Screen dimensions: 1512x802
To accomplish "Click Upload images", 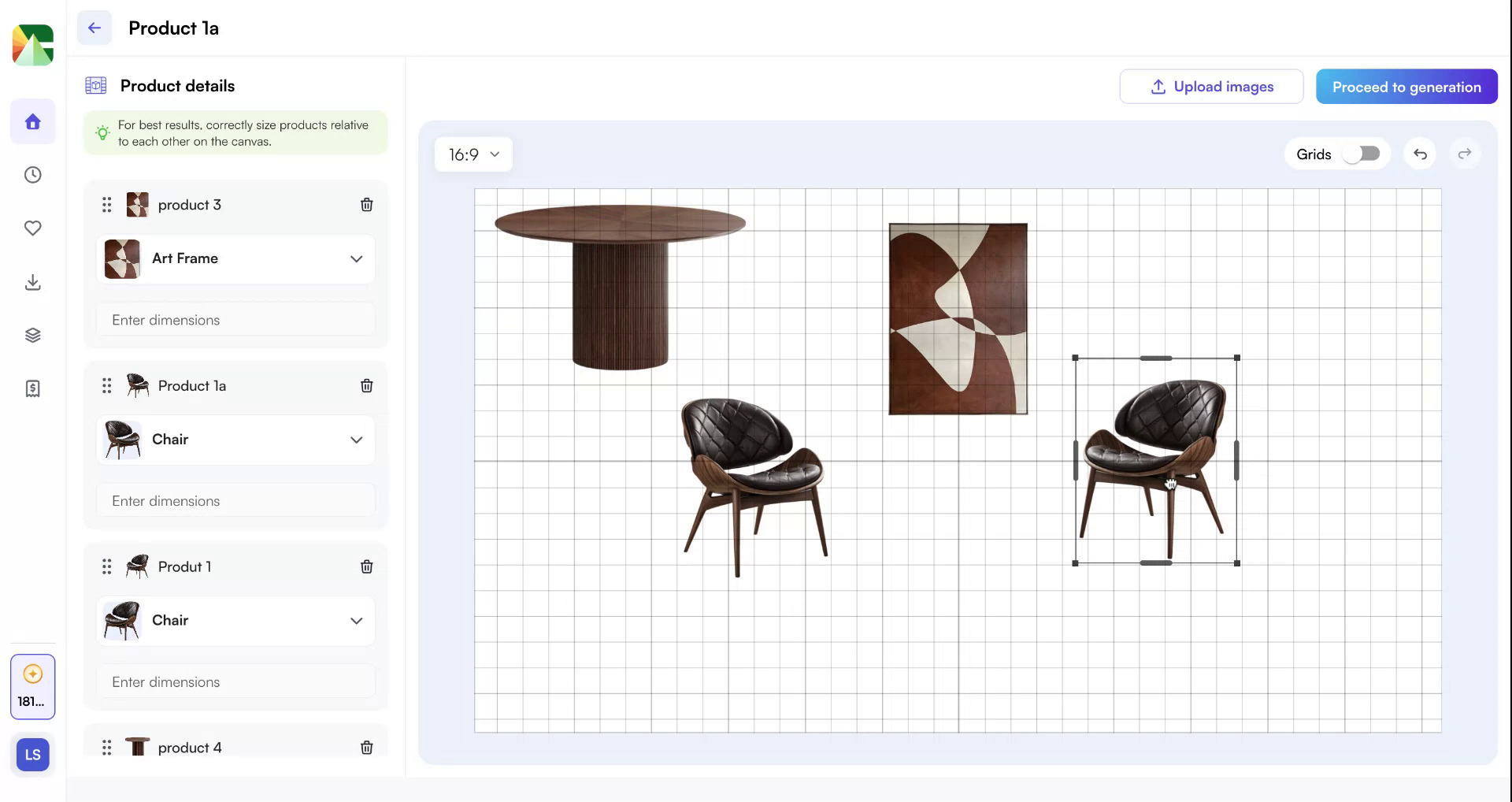I will pos(1211,86).
